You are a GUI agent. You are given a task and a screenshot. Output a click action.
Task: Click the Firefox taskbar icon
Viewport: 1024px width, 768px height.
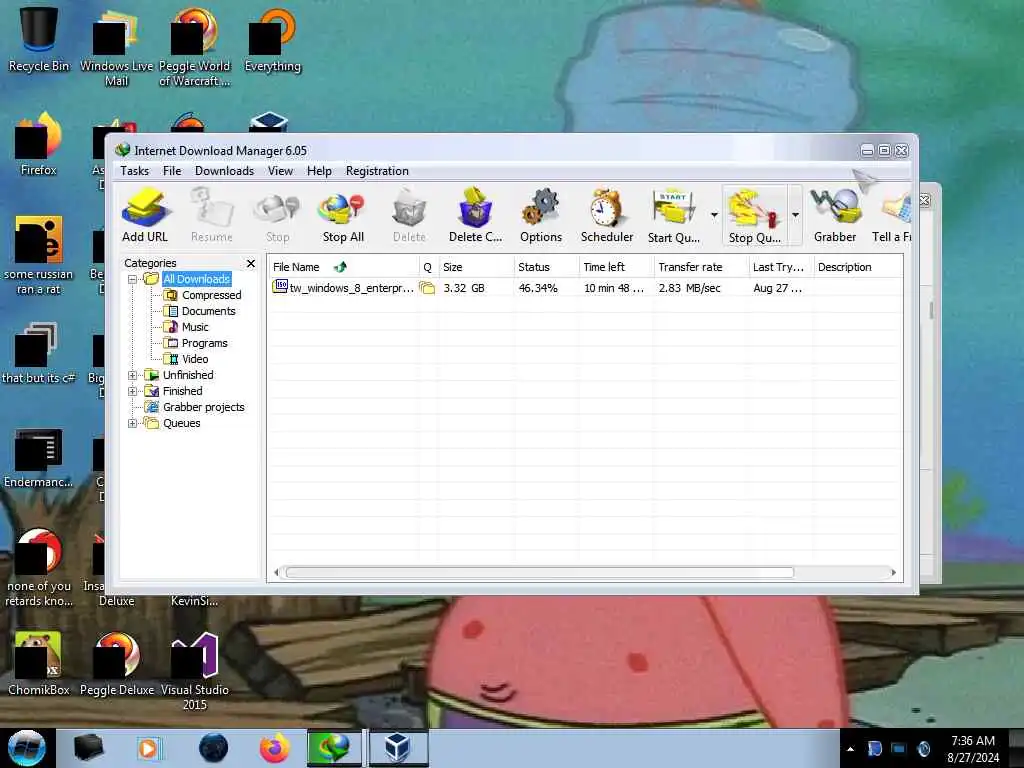(x=274, y=748)
